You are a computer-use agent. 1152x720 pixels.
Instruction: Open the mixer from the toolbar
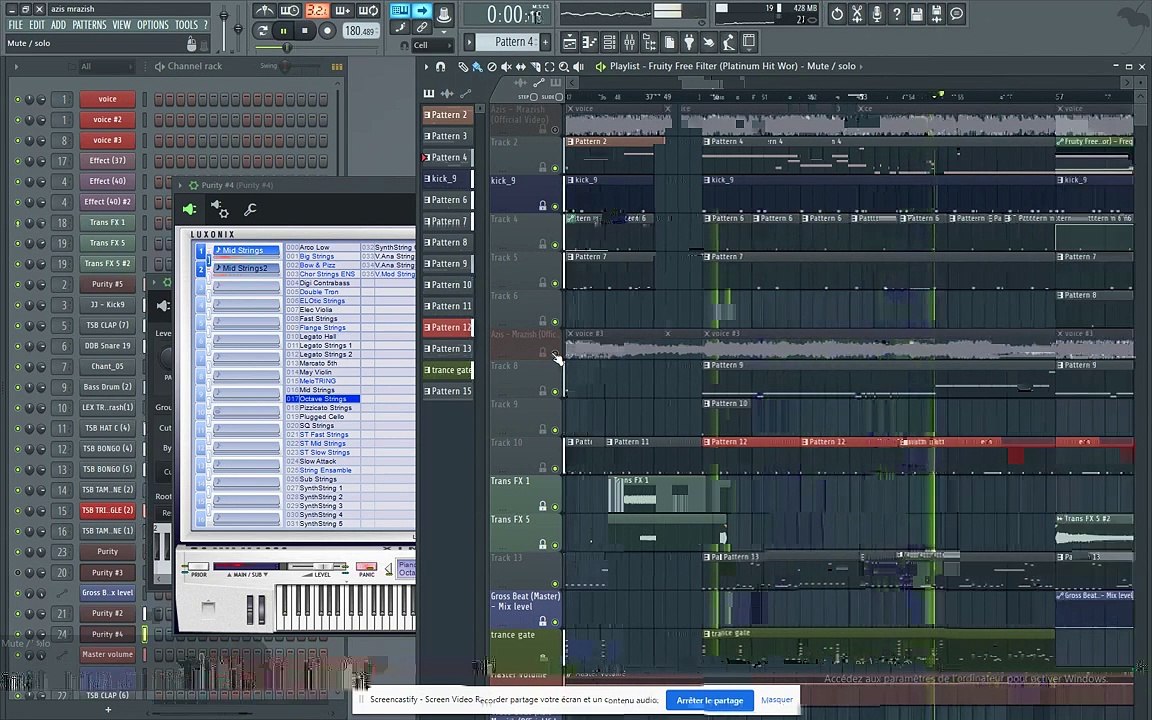(x=629, y=42)
